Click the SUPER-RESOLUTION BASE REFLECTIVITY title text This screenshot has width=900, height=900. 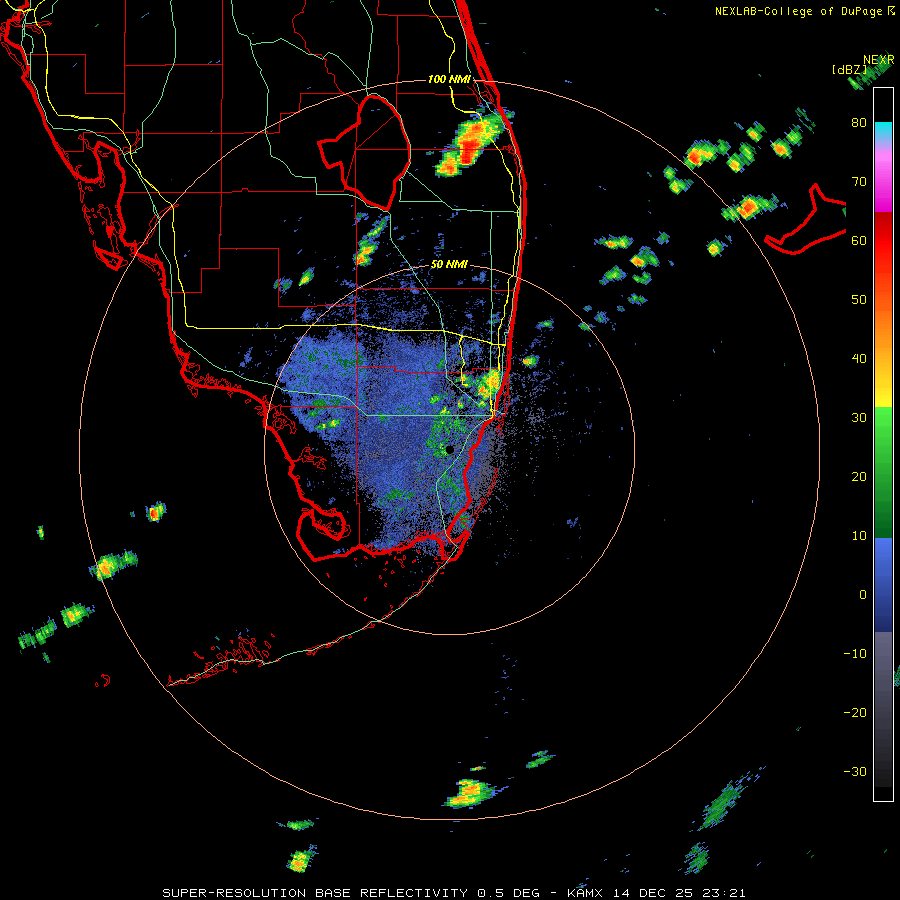(315, 893)
